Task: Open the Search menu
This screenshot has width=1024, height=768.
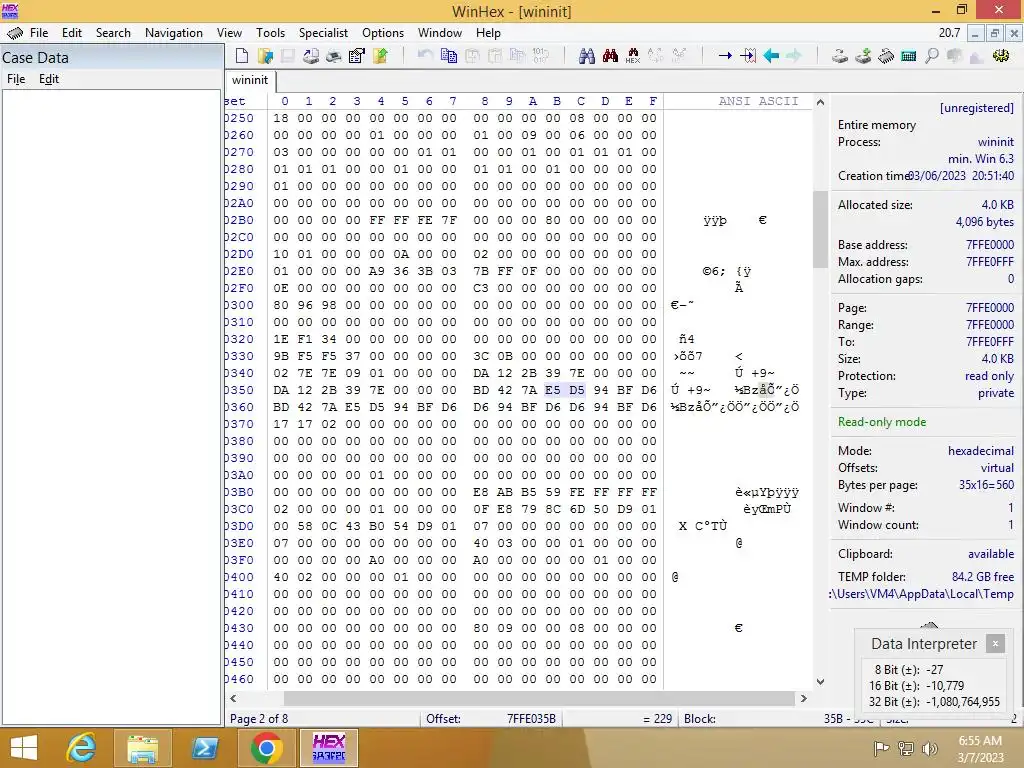Action: tap(113, 33)
